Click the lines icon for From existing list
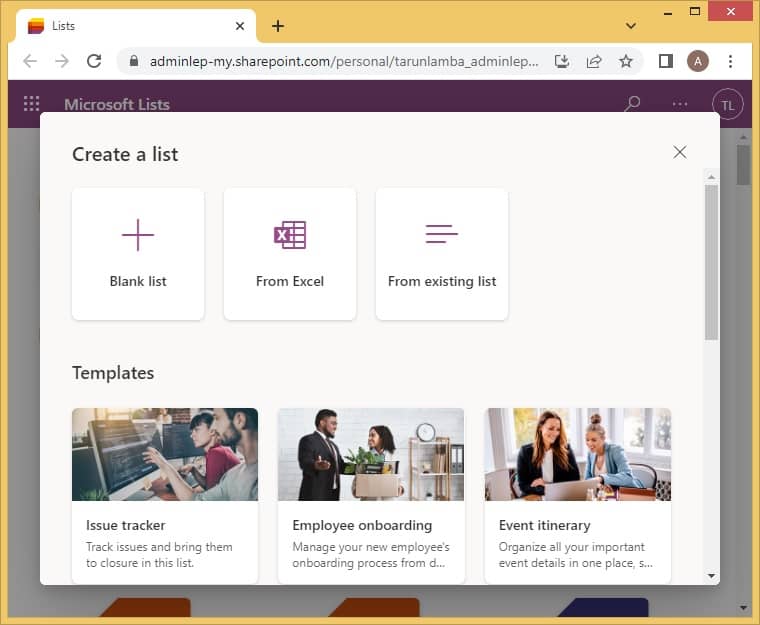 coord(442,234)
